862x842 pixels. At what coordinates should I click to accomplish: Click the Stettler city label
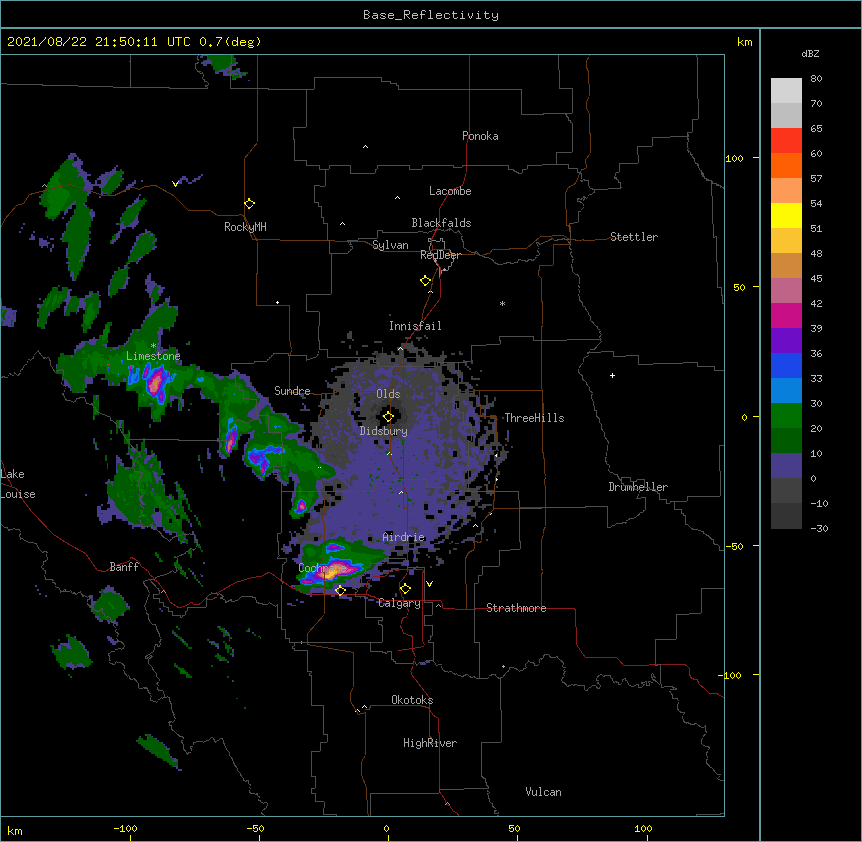[x=633, y=237]
